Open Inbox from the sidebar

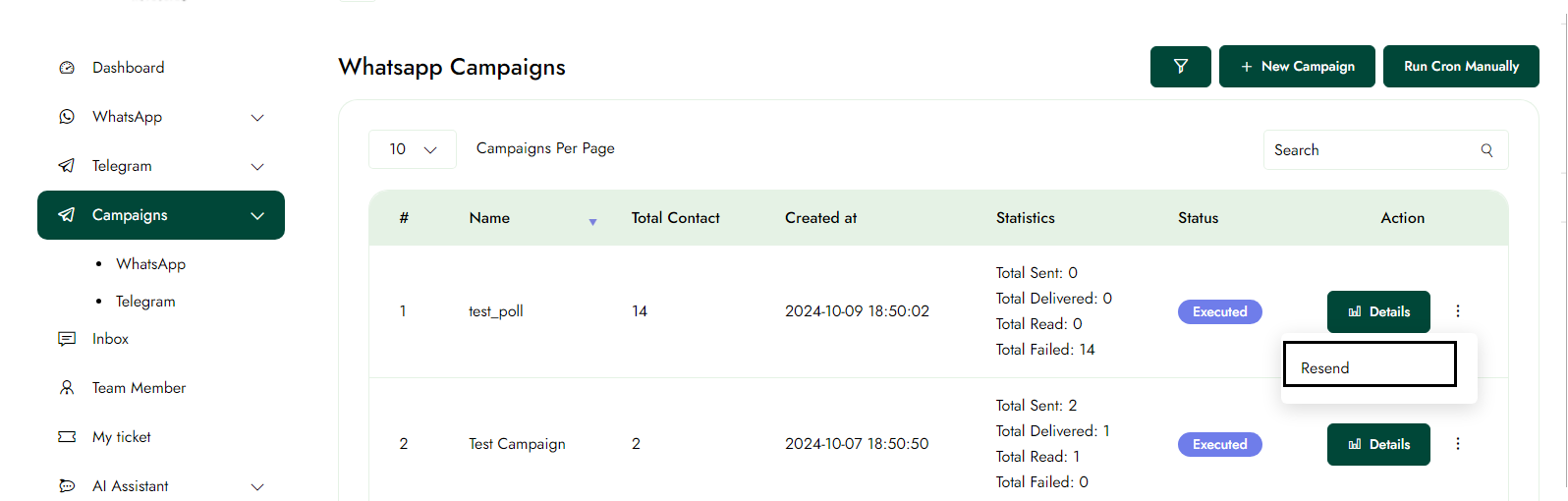tap(110, 339)
